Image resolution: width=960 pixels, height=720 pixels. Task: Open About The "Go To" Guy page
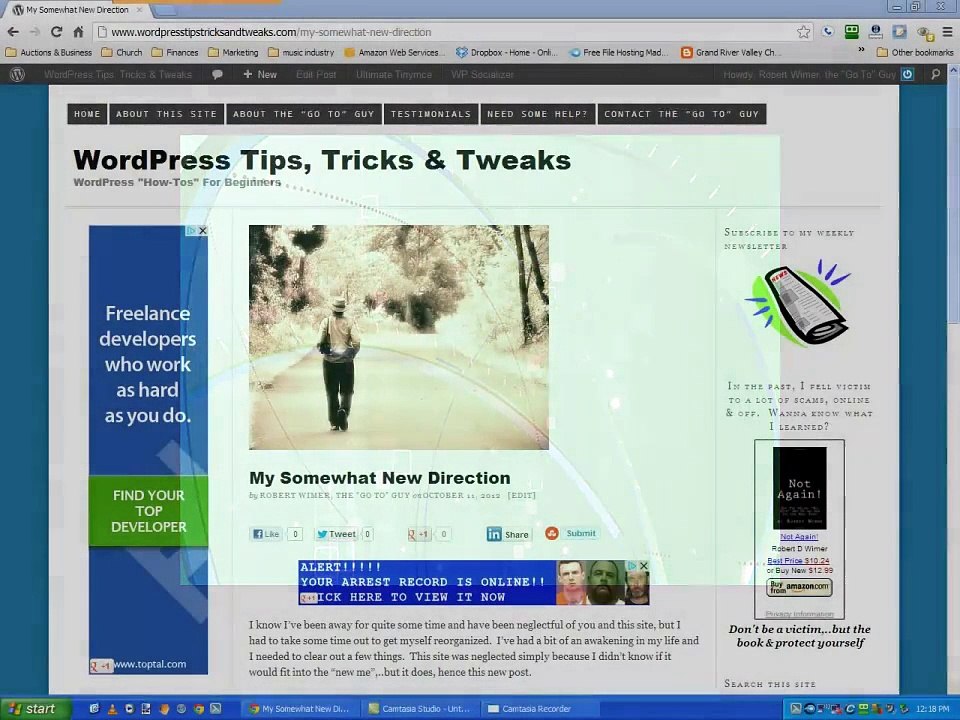tap(304, 114)
